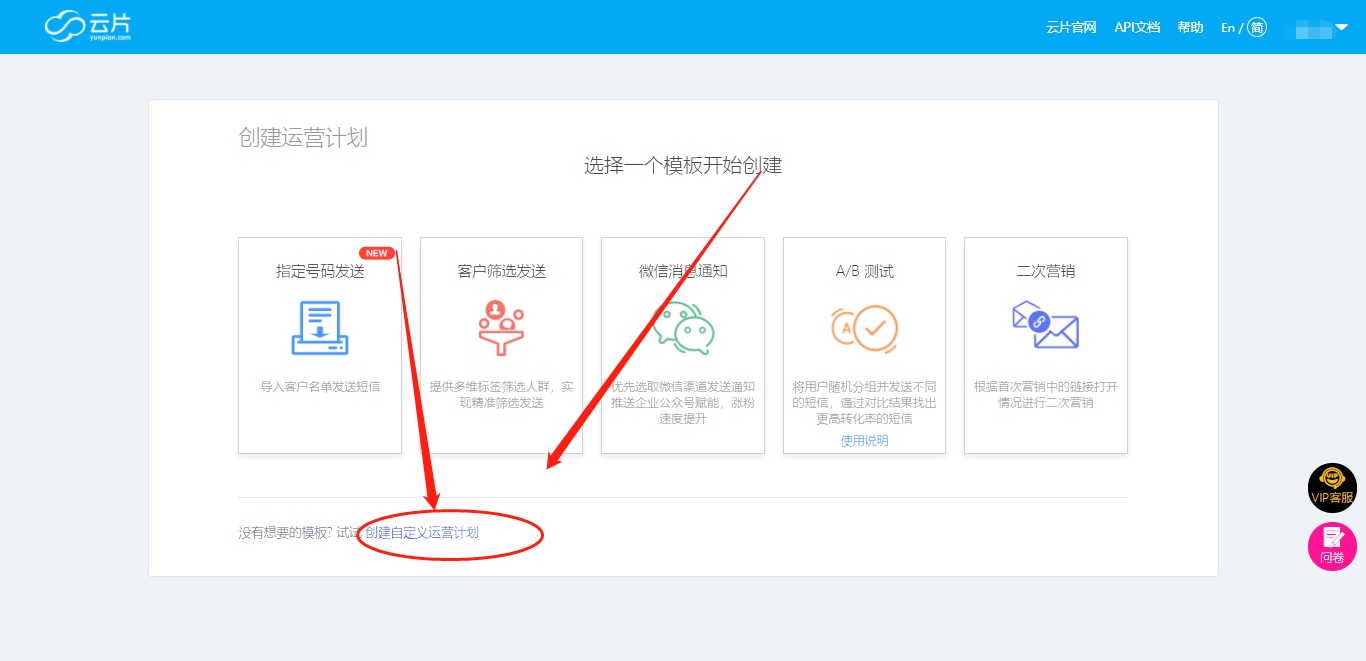Select the A/B 测试 template title

click(864, 271)
